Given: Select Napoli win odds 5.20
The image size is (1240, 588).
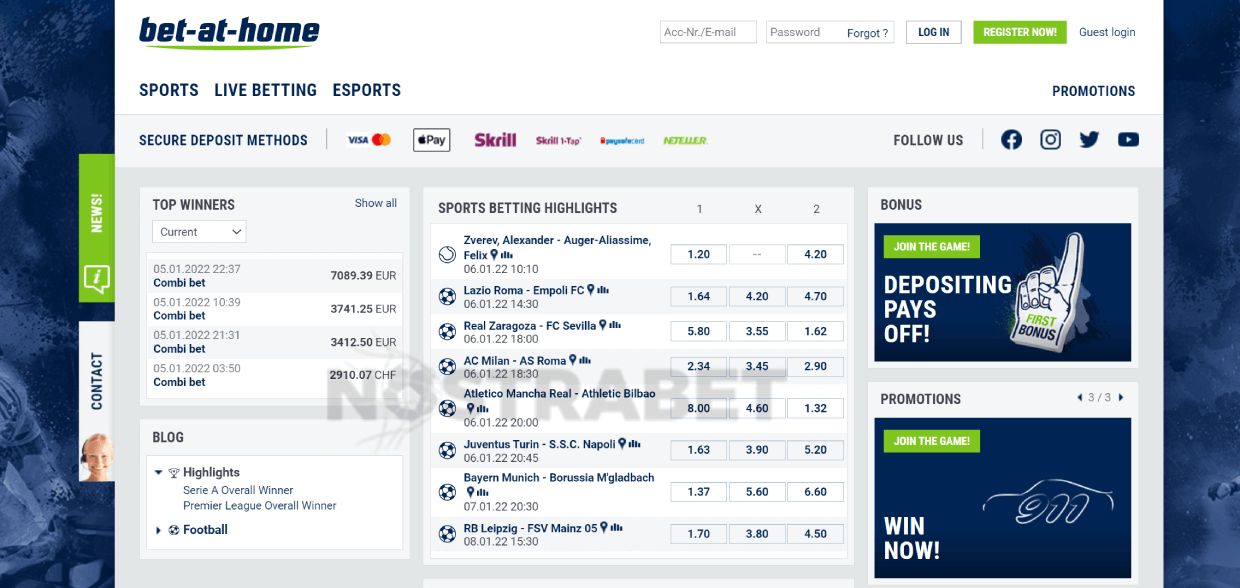Looking at the screenshot, I should pyautogui.click(x=816, y=450).
